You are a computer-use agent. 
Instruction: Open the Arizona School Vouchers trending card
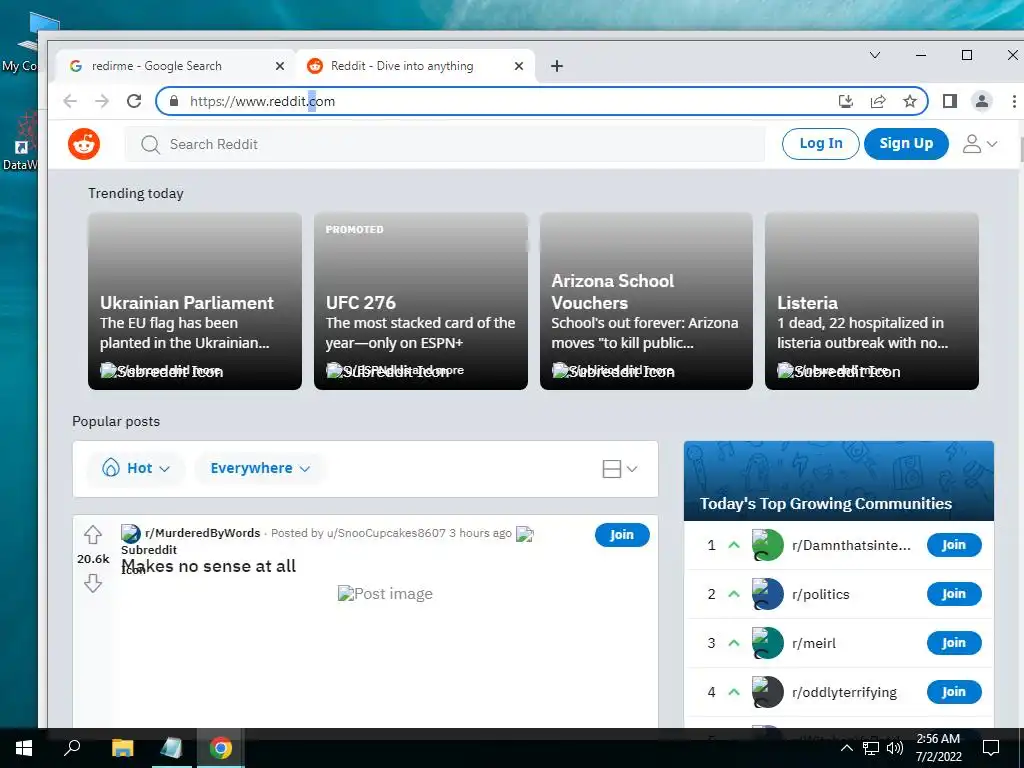click(x=646, y=301)
